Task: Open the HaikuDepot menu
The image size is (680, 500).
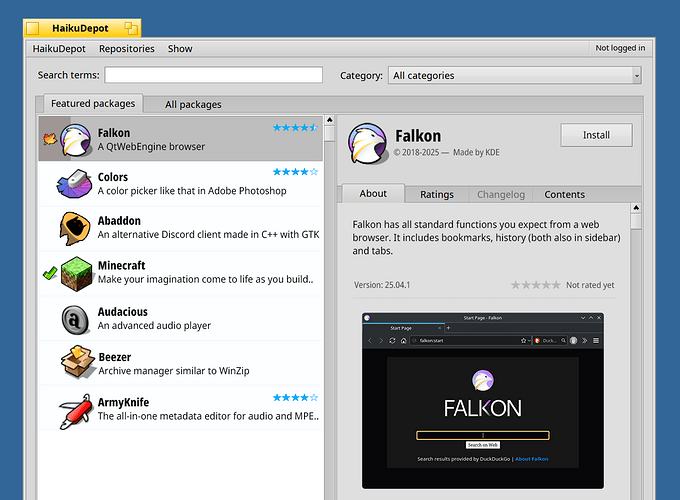Action: click(x=59, y=49)
